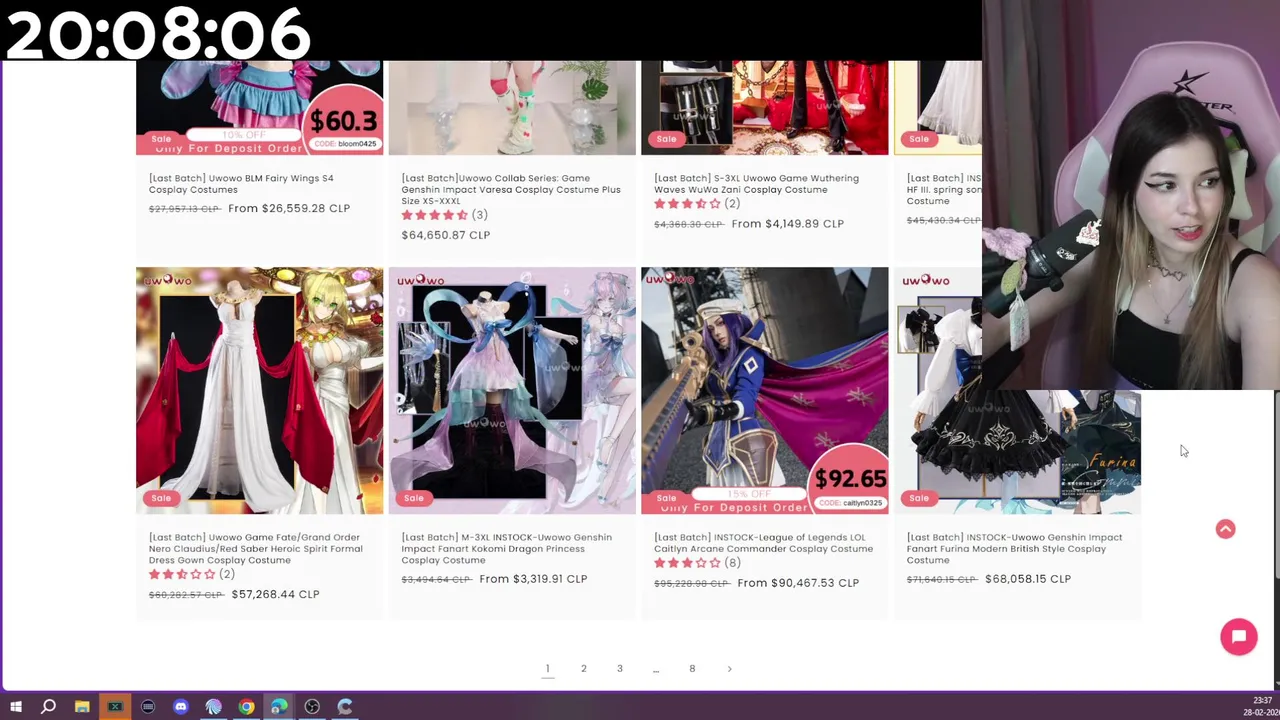This screenshot has height=720, width=1280.
Task: Click the $92.65 deposit price badge
Action: pos(849,480)
